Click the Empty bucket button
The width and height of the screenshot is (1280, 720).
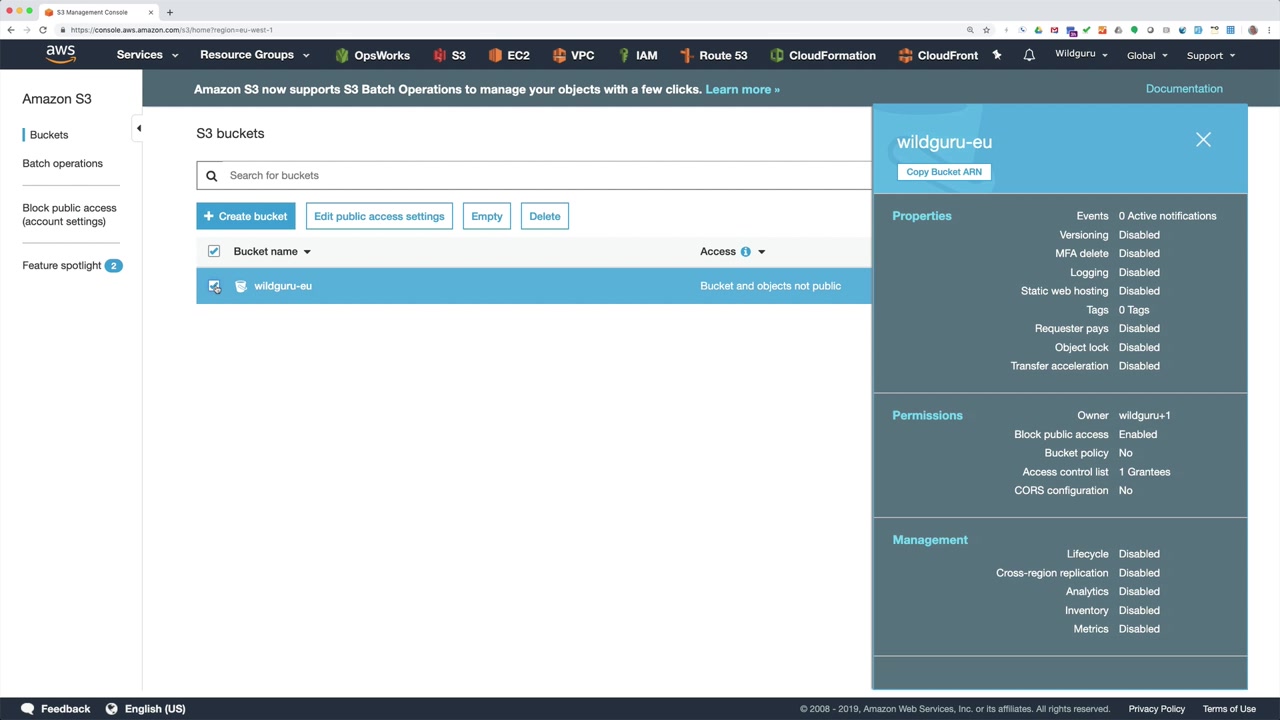tap(487, 216)
